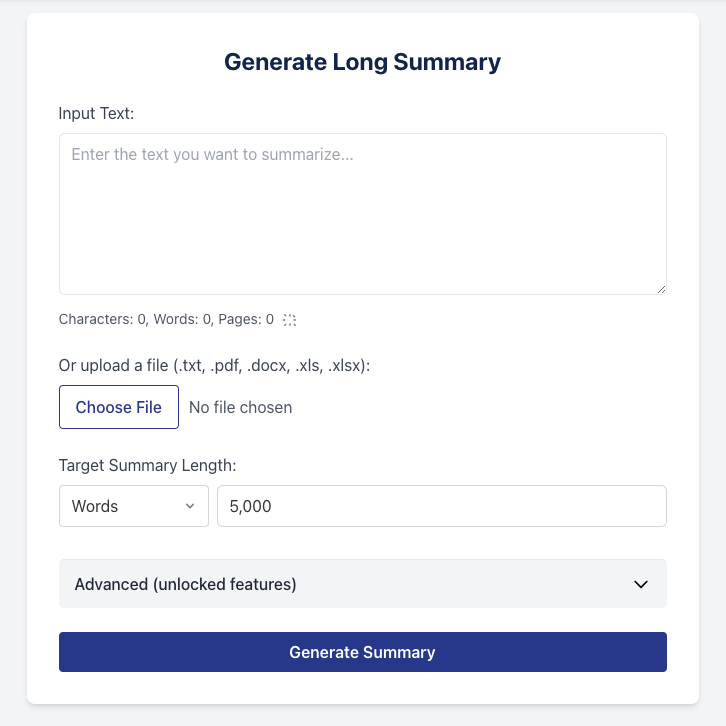726x726 pixels.
Task: Click the "Pages: 0" counter text
Action: 239,320
